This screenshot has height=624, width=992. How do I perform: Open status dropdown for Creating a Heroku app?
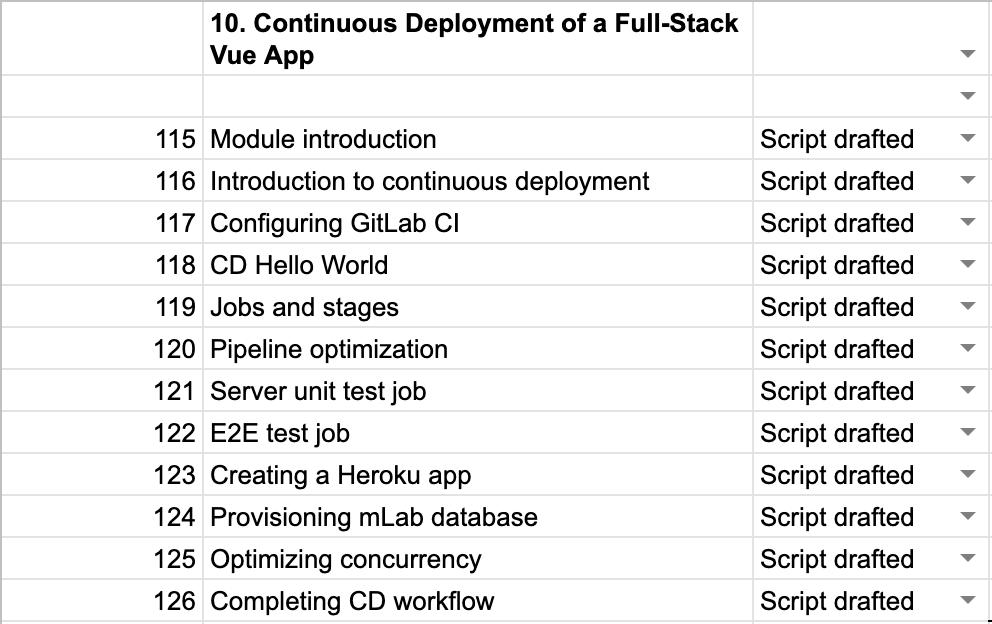pyautogui.click(x=967, y=475)
